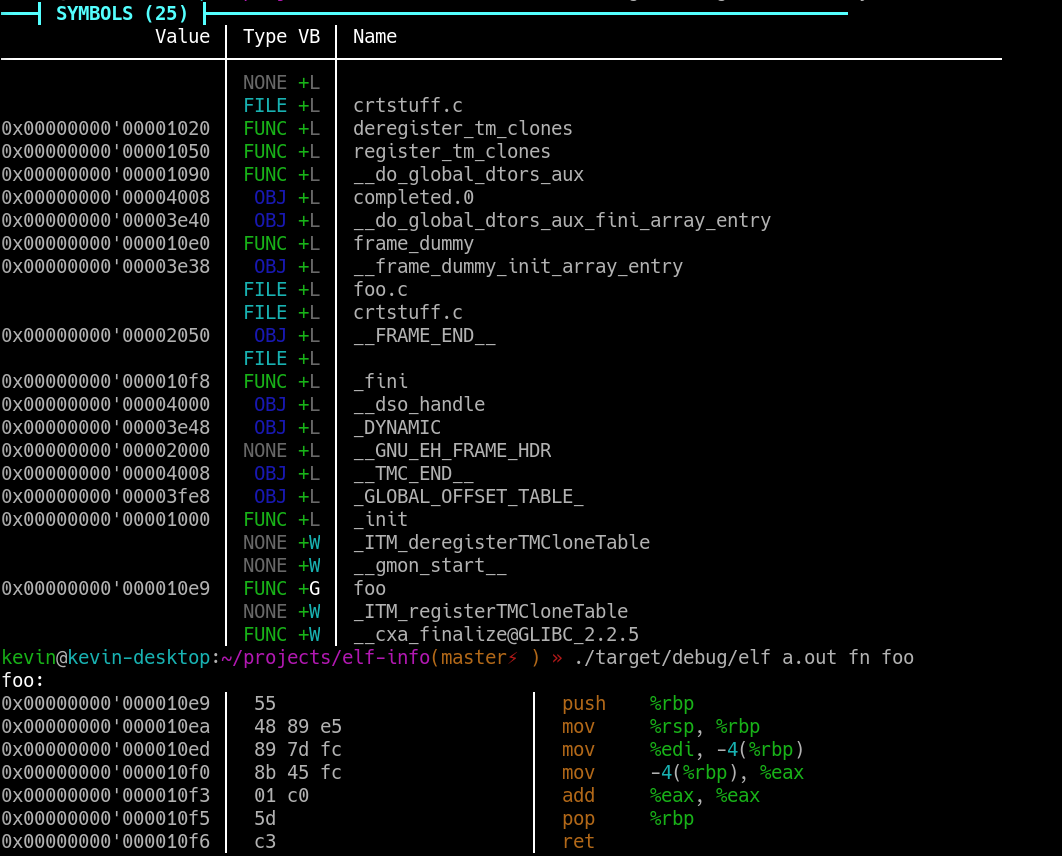Screen dimensions: 1062x856
Task: Select the deregister_tm_clones symbol name
Action: pyautogui.click(x=462, y=129)
